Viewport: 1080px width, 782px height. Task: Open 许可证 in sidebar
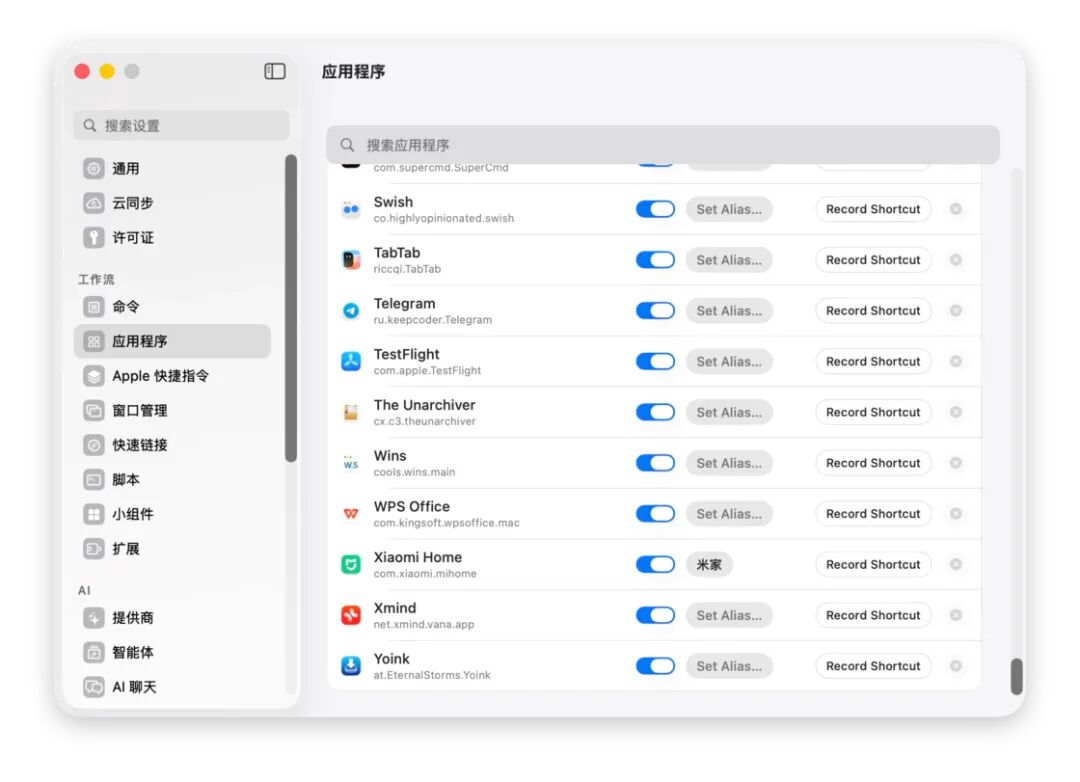172,237
